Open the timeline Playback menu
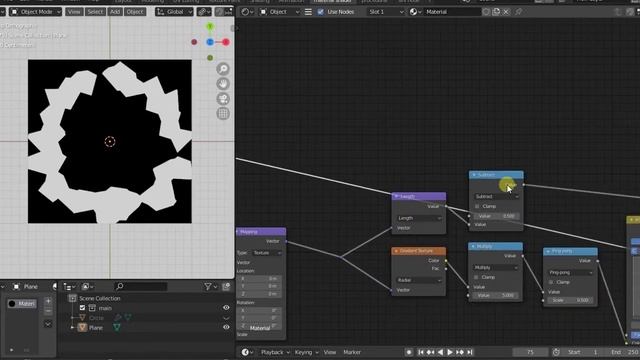 (x=275, y=352)
